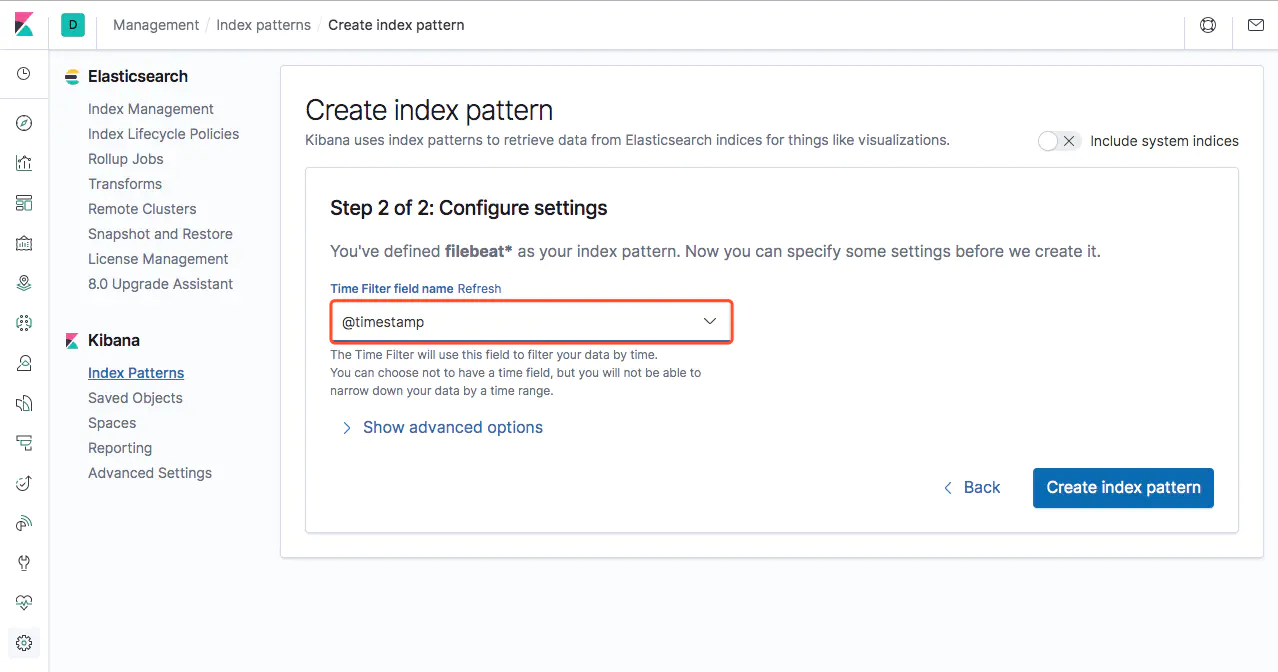Screen dimensions: 1278x672
Task: Click Refresh link for time fields
Action: [479, 288]
